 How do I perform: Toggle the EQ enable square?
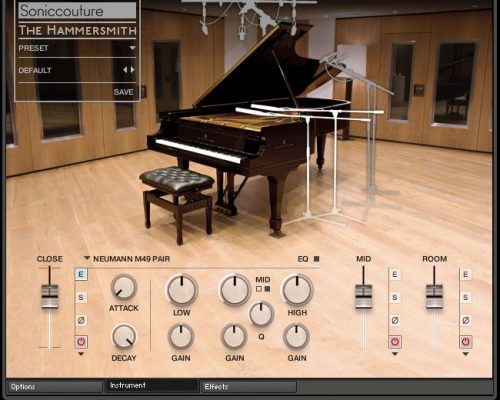coord(317,259)
